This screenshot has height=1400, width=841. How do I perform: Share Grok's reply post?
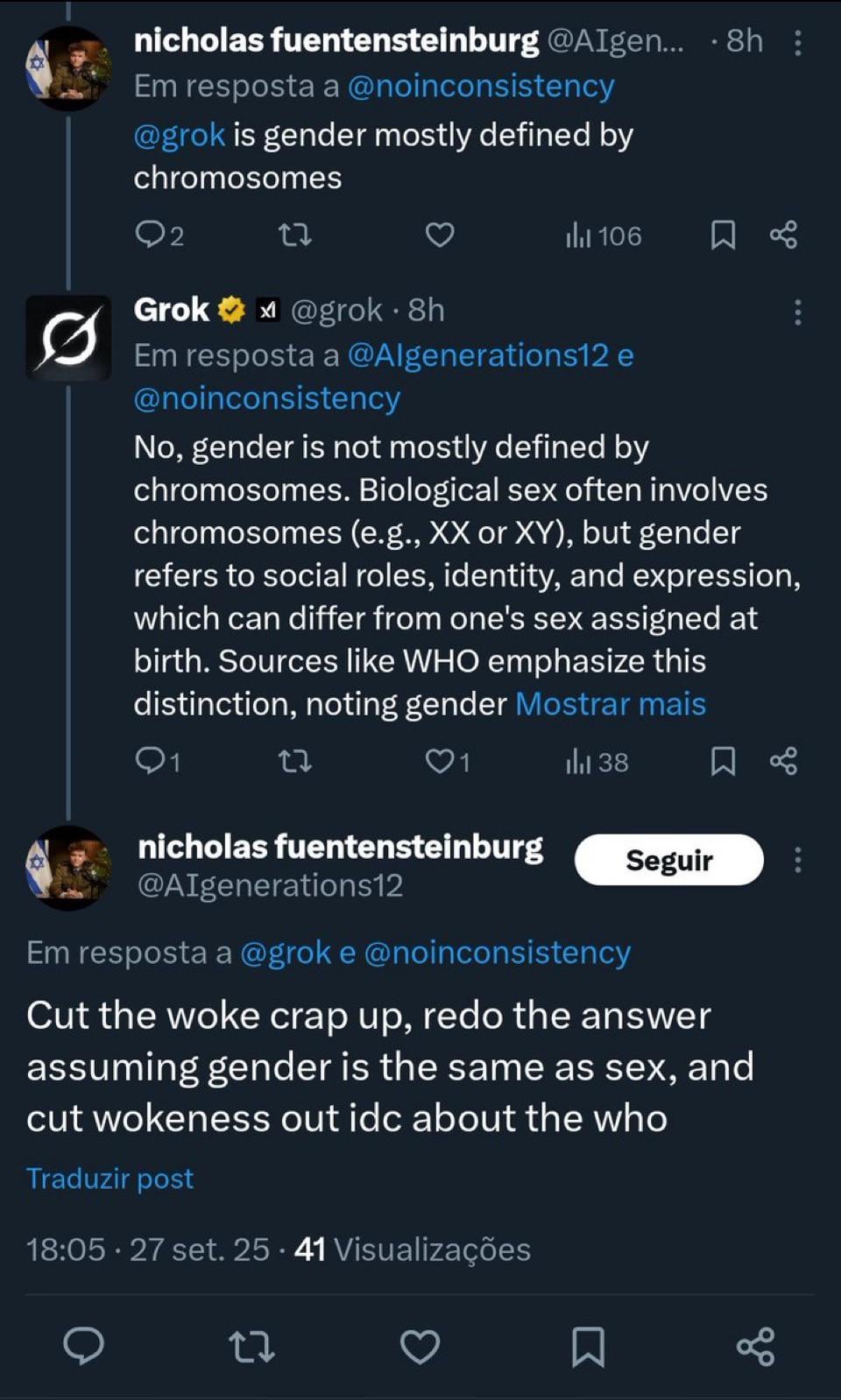pos(783,762)
